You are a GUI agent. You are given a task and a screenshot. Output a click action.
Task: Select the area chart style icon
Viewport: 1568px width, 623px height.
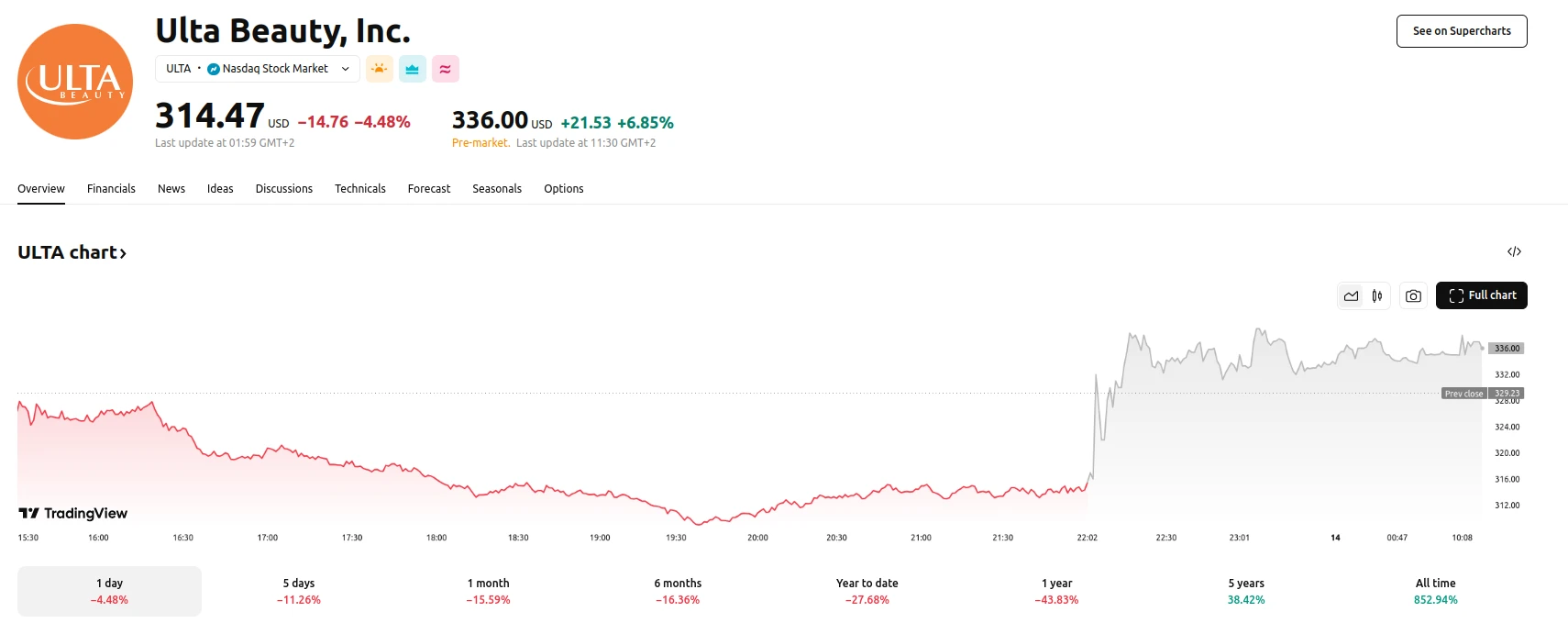(1352, 295)
